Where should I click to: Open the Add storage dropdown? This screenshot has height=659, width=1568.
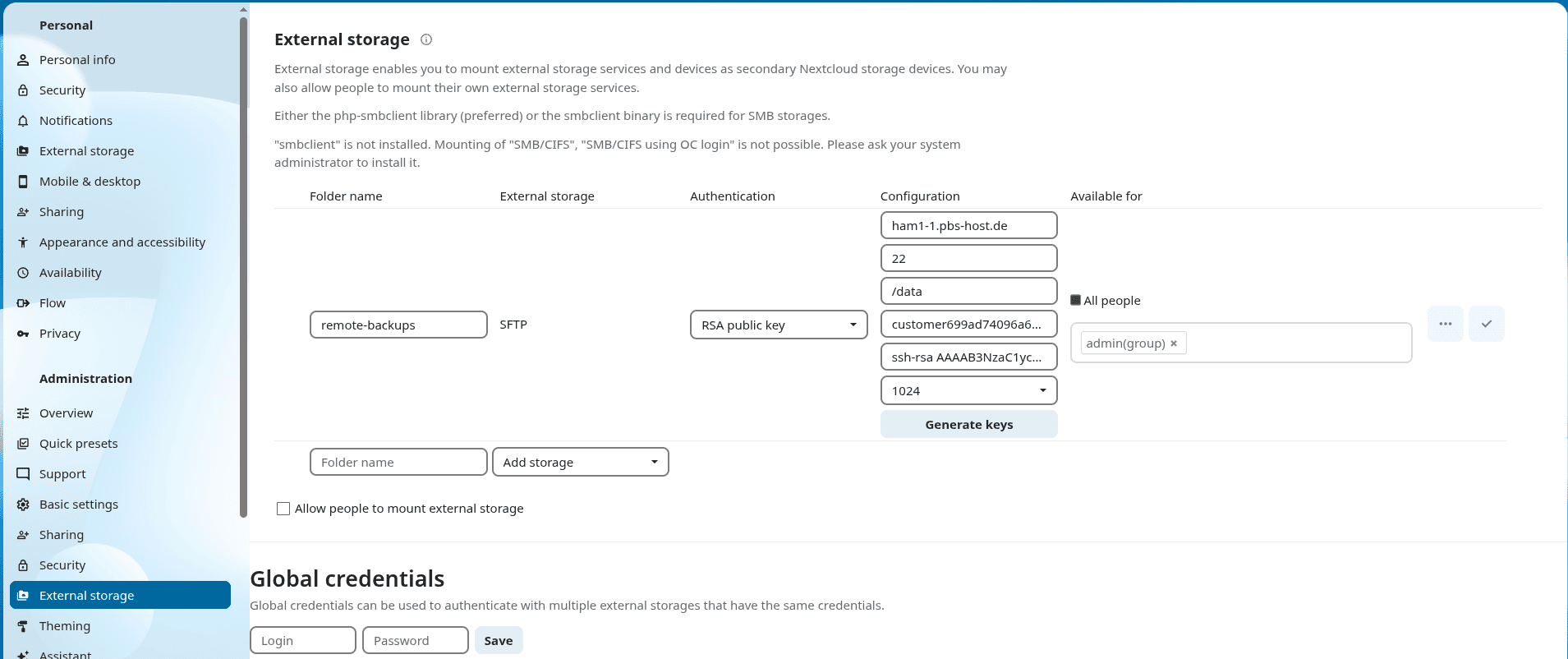coord(580,462)
